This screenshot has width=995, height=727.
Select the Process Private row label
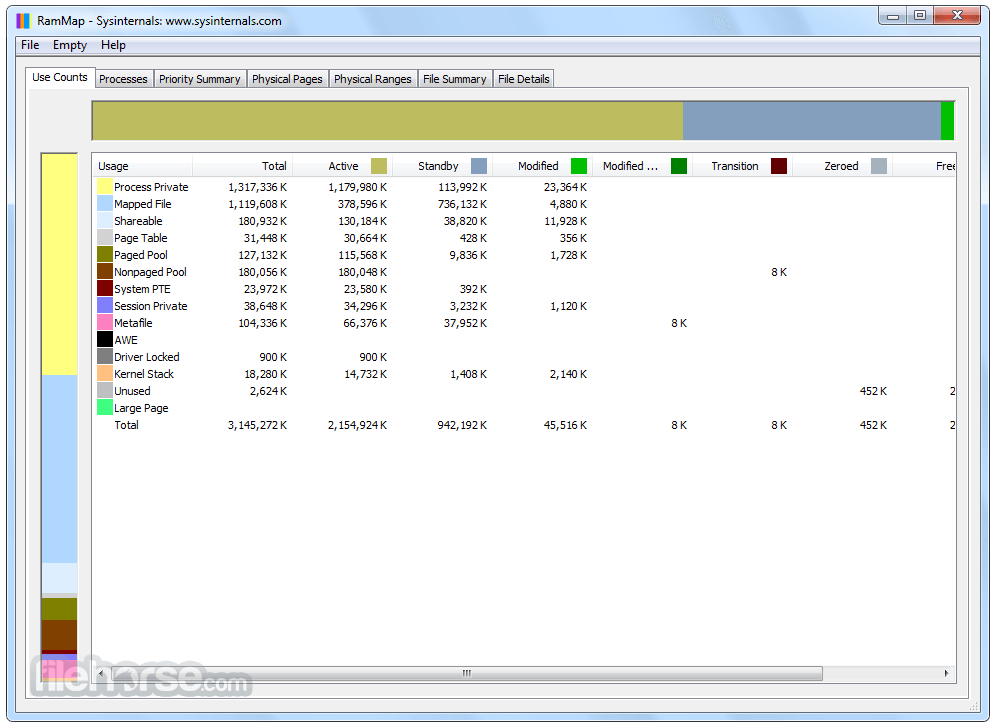point(151,187)
